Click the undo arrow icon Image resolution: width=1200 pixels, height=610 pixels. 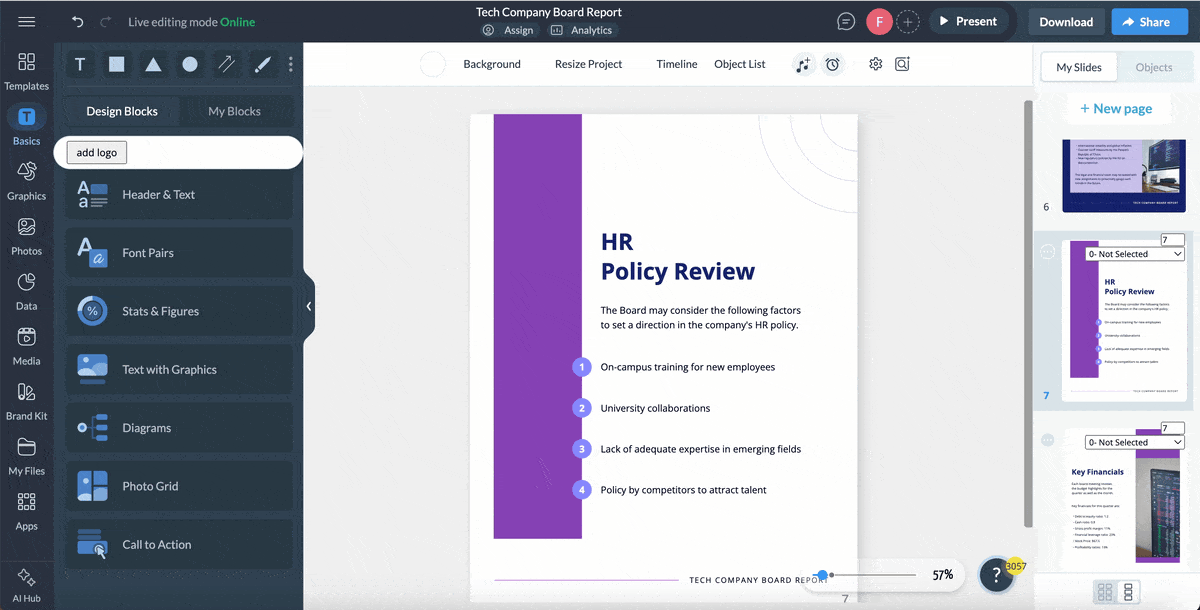(78, 22)
